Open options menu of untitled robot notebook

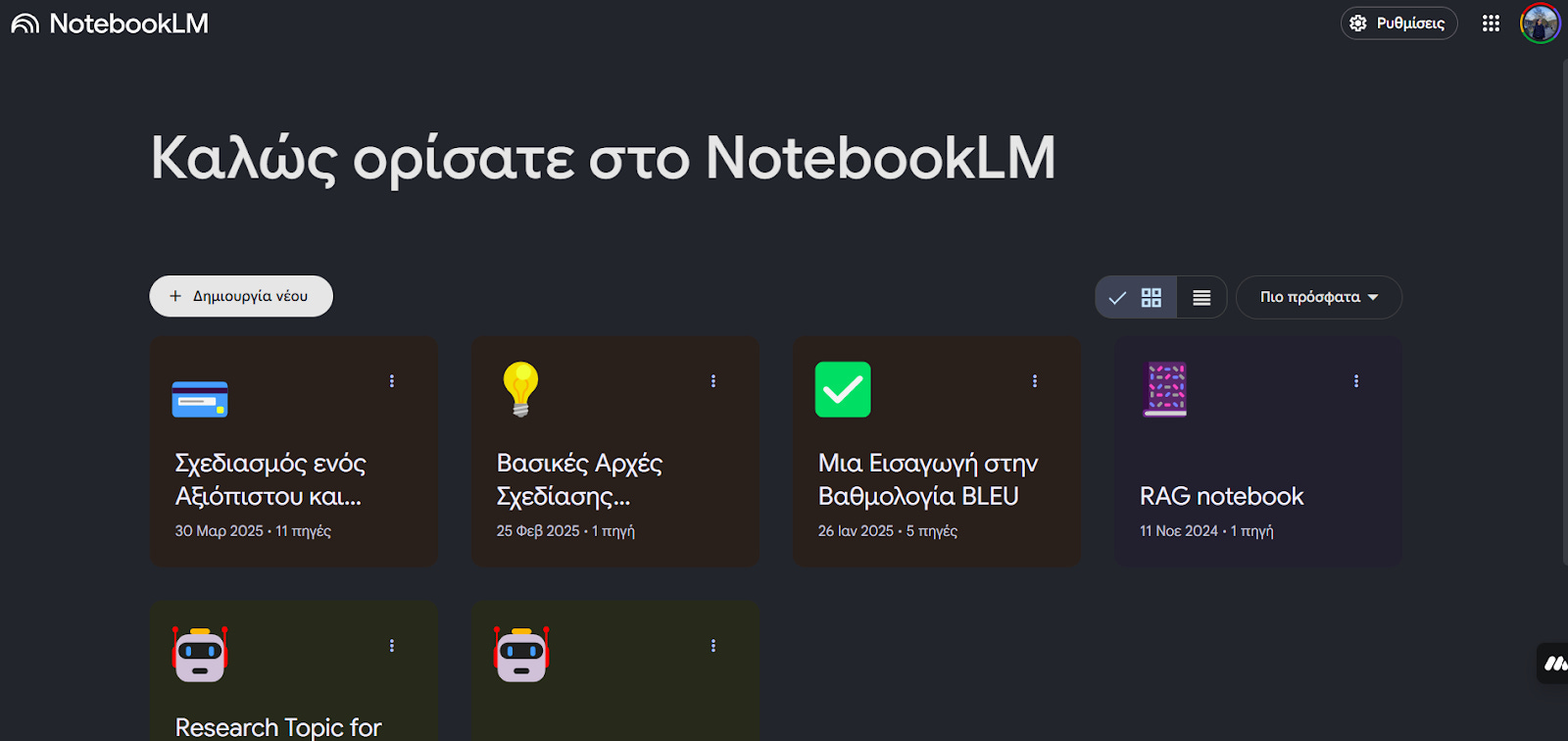[713, 646]
